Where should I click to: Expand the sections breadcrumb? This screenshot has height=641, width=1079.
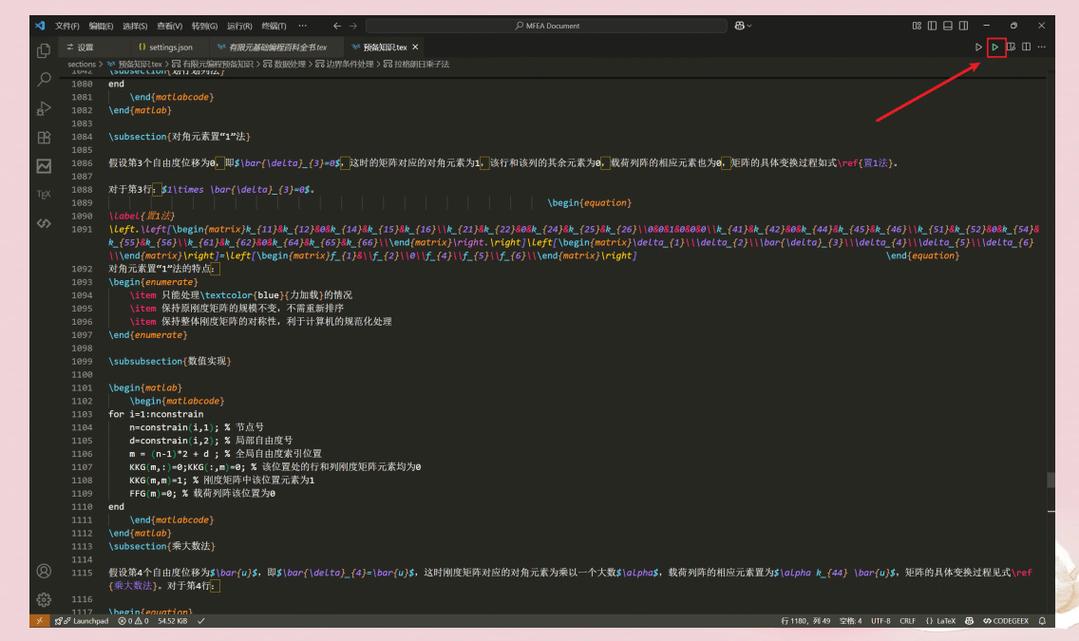point(81,64)
